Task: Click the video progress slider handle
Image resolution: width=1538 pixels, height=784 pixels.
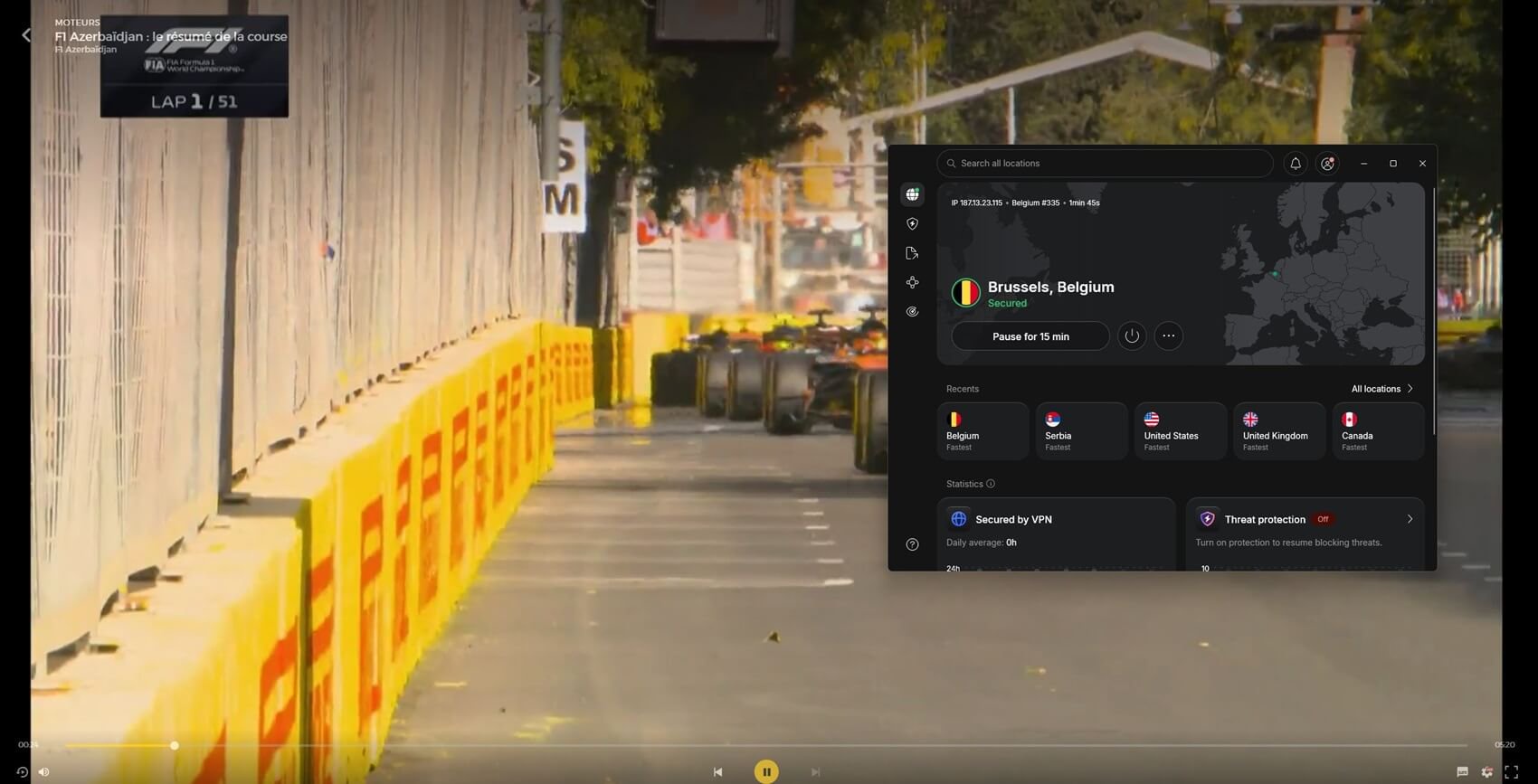Action: point(175,746)
